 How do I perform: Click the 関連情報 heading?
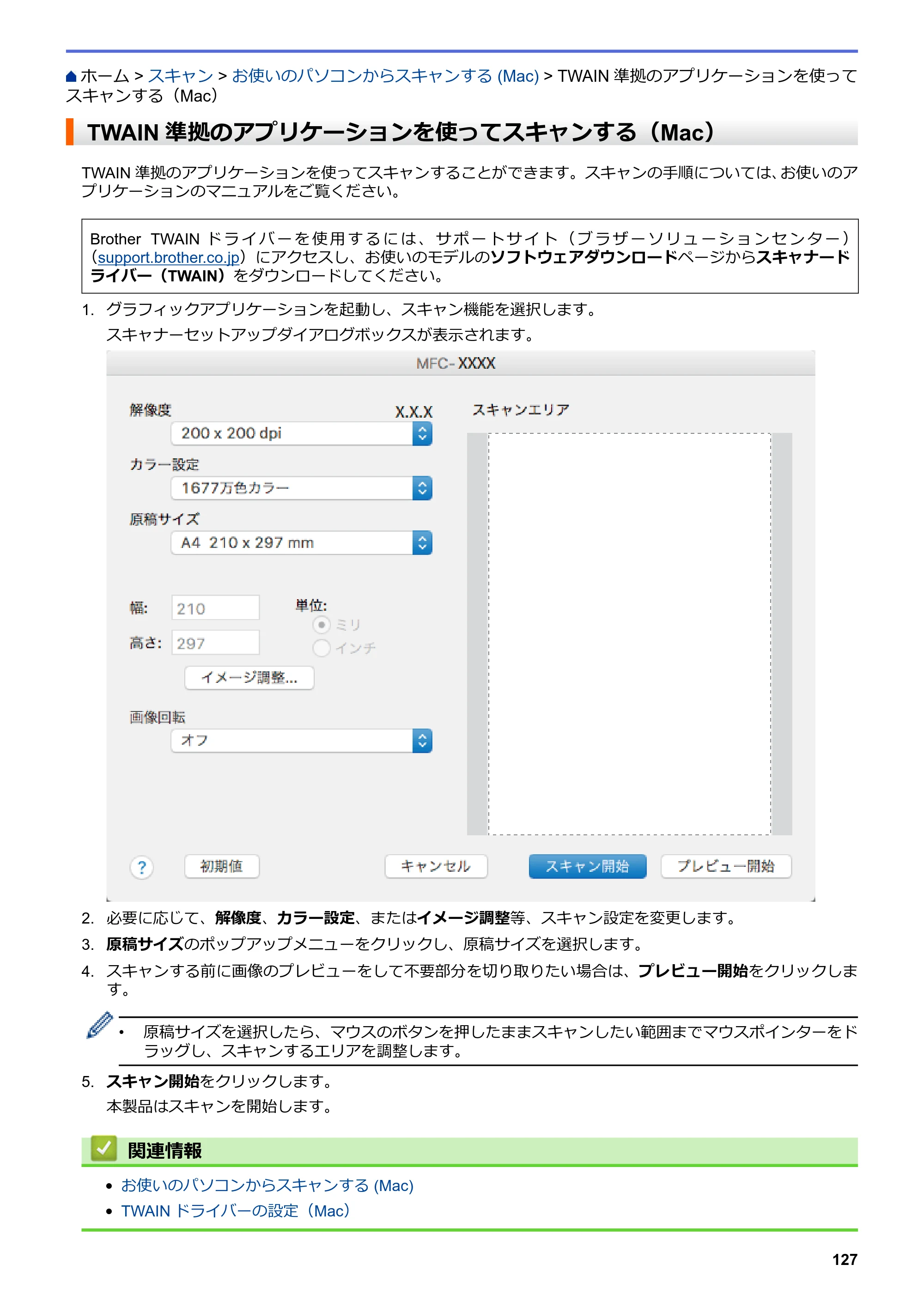(165, 1150)
